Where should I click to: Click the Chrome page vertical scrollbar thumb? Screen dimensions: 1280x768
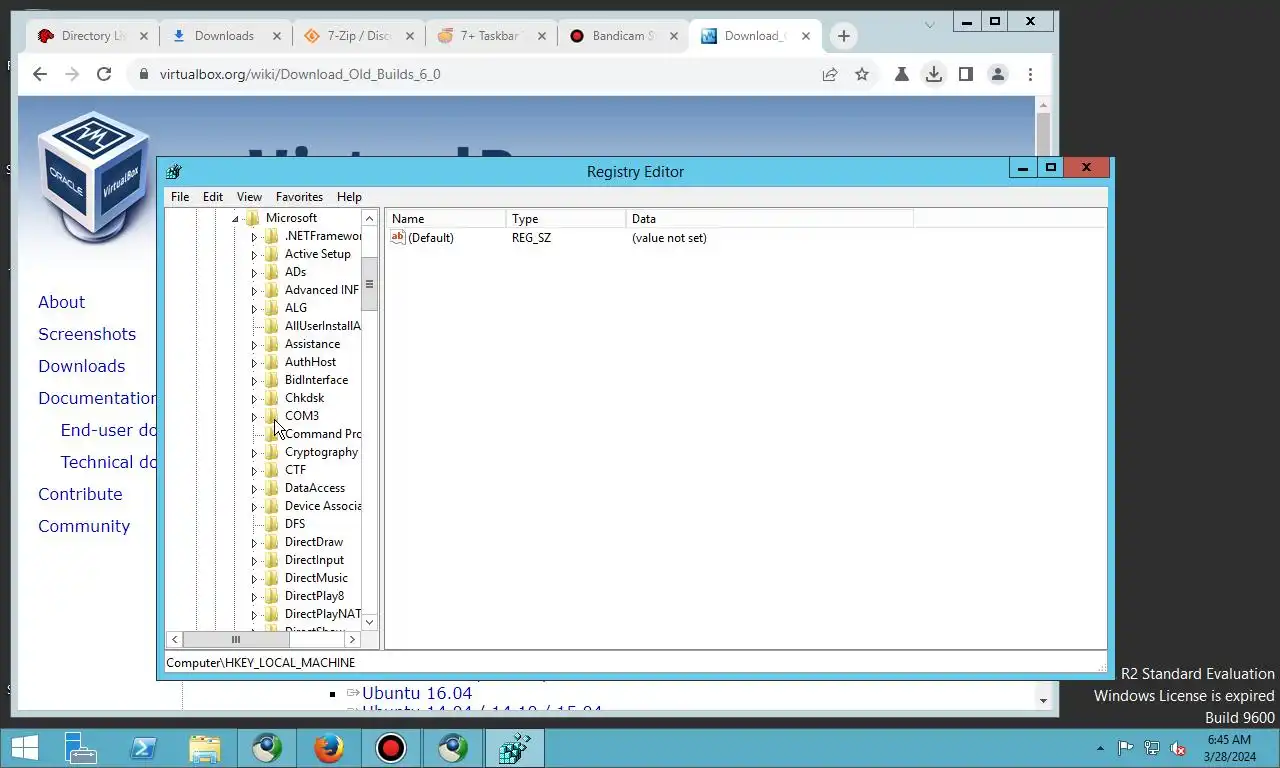(x=1043, y=134)
